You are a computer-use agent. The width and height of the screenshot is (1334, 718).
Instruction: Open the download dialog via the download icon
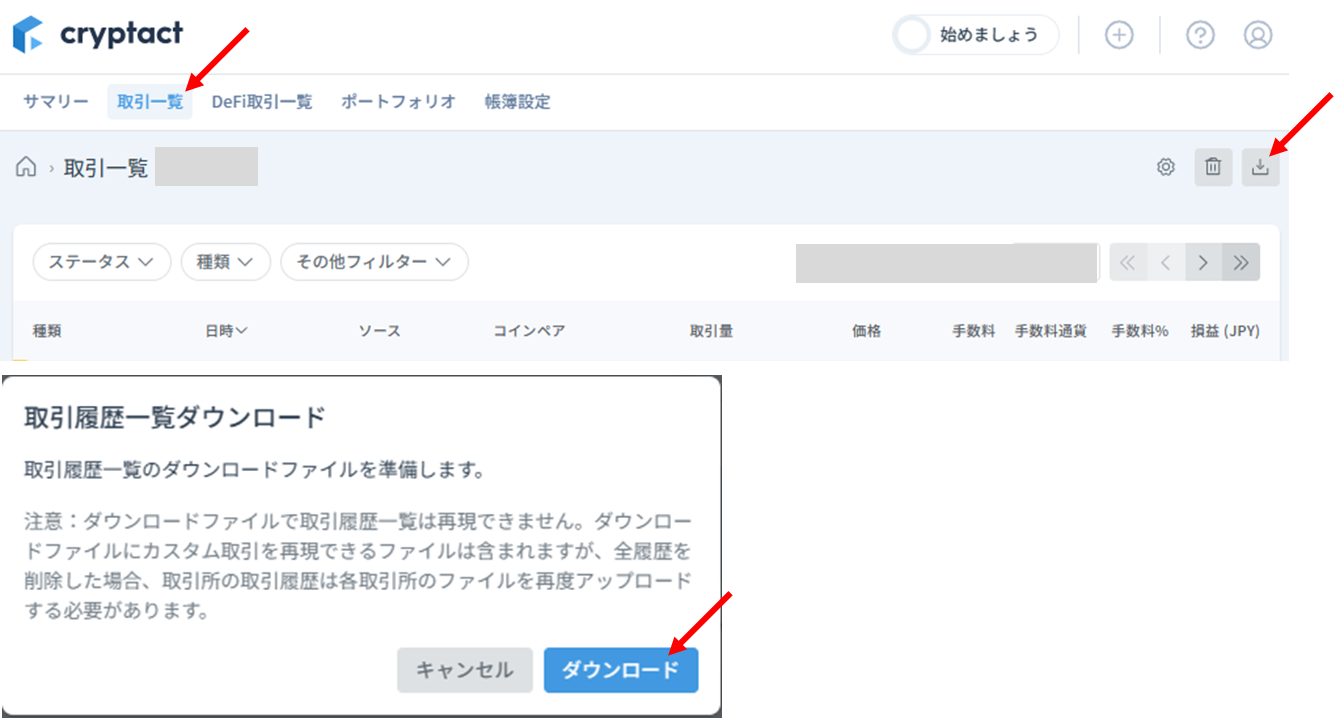pyautogui.click(x=1261, y=166)
